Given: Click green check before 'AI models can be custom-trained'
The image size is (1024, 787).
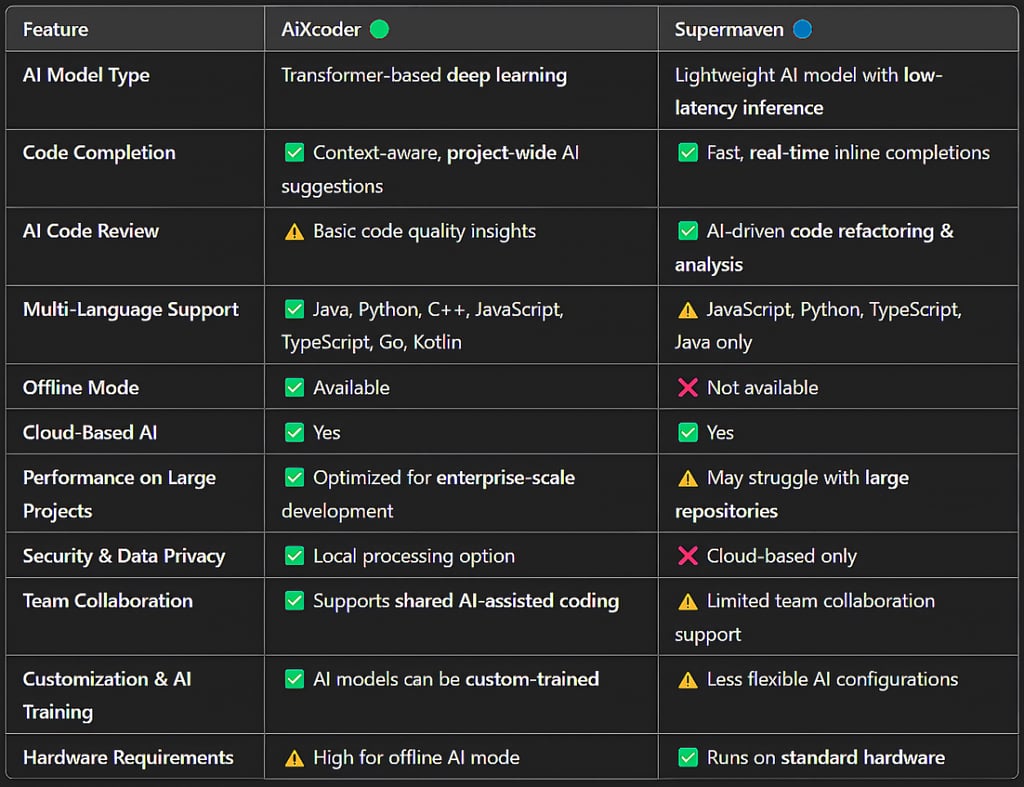Looking at the screenshot, I should tap(295, 680).
